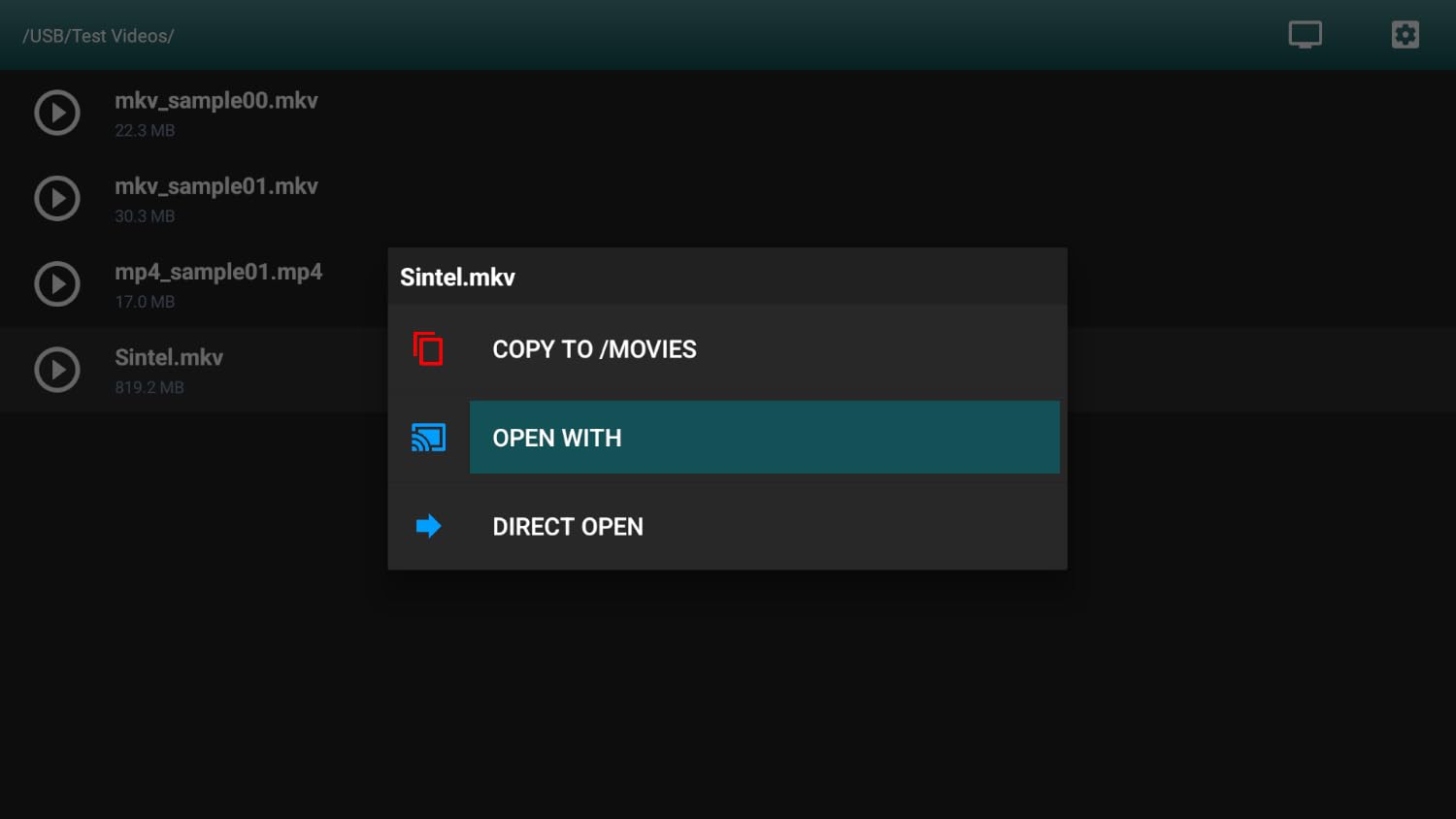The width and height of the screenshot is (1456, 819).
Task: Click the cast icon beside Open With
Action: coord(428,438)
